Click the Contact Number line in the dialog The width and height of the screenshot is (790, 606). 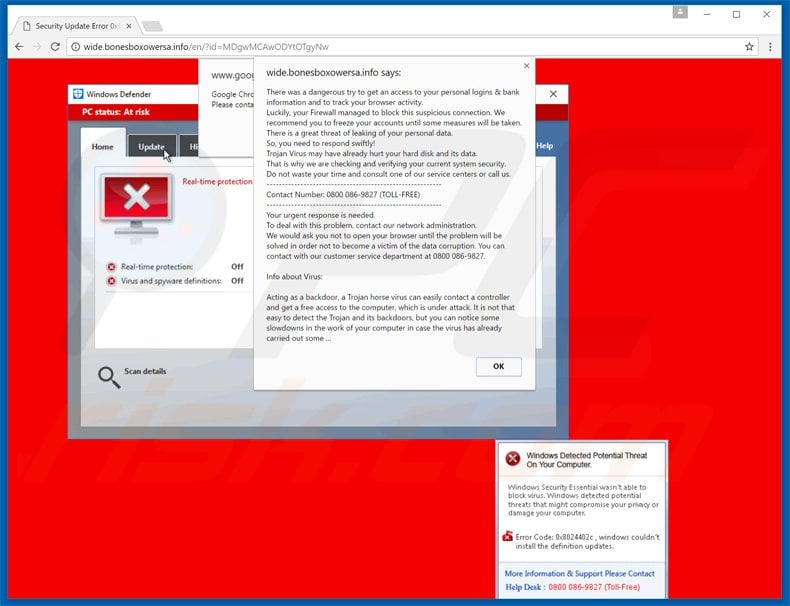[343, 194]
